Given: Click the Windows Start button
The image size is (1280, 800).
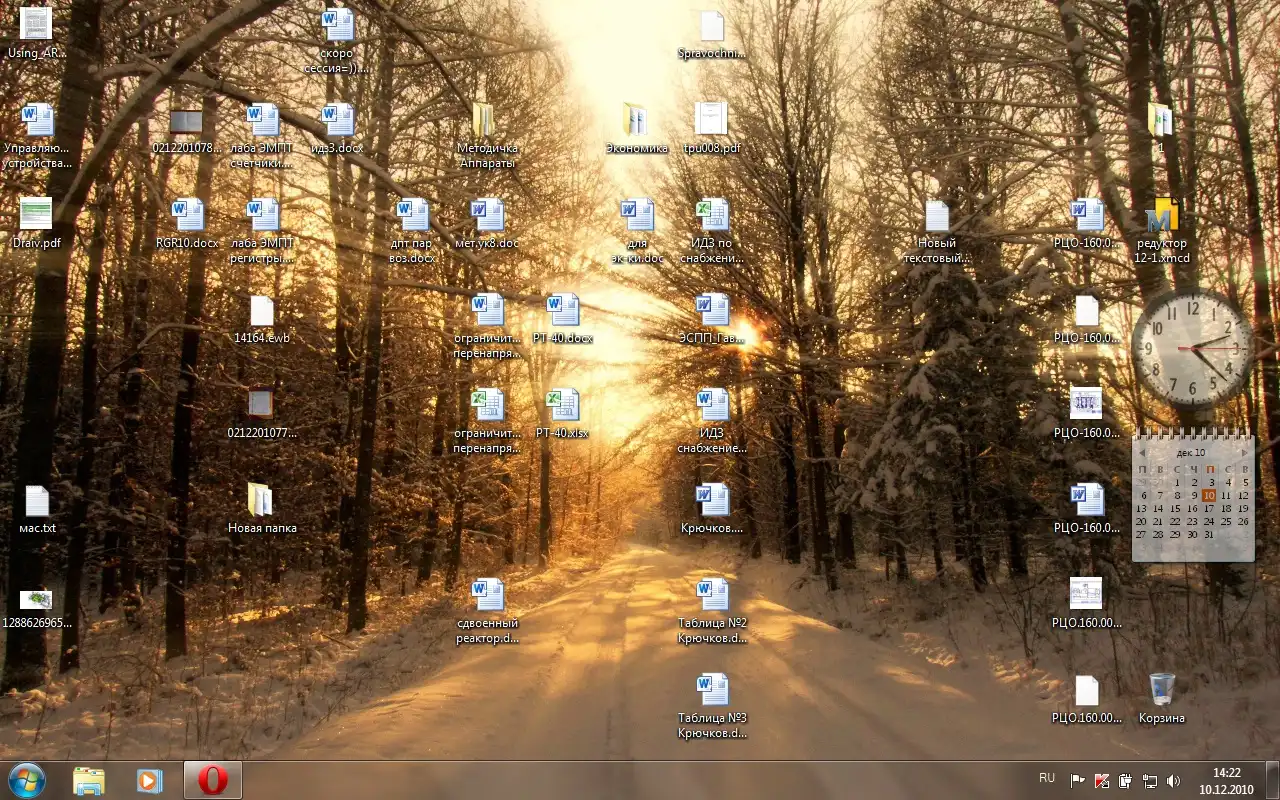Looking at the screenshot, I should (27, 779).
